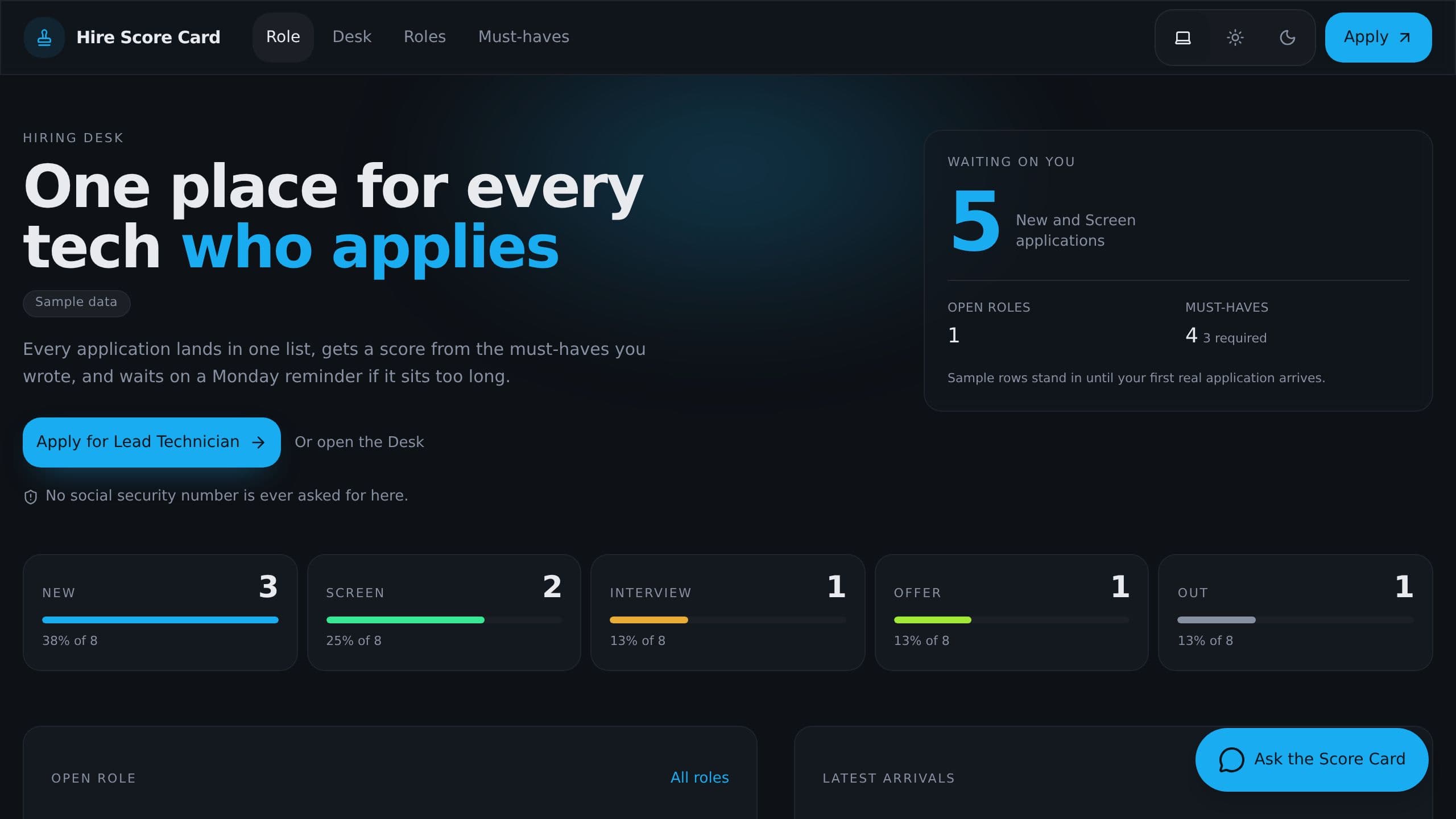Open Ask the Score Card chat

[1312, 760]
